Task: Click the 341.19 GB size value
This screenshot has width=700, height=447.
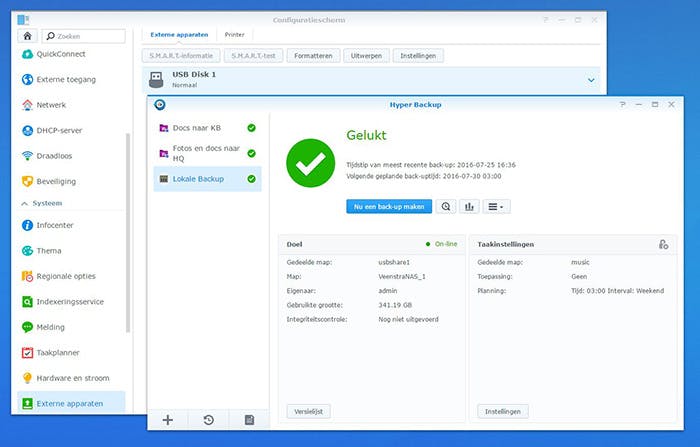Action: tap(395, 305)
